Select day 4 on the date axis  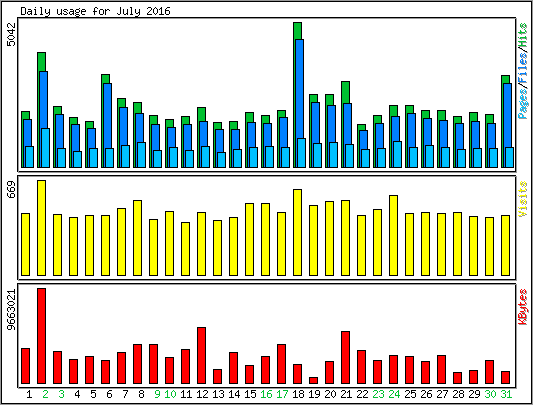click(x=77, y=394)
